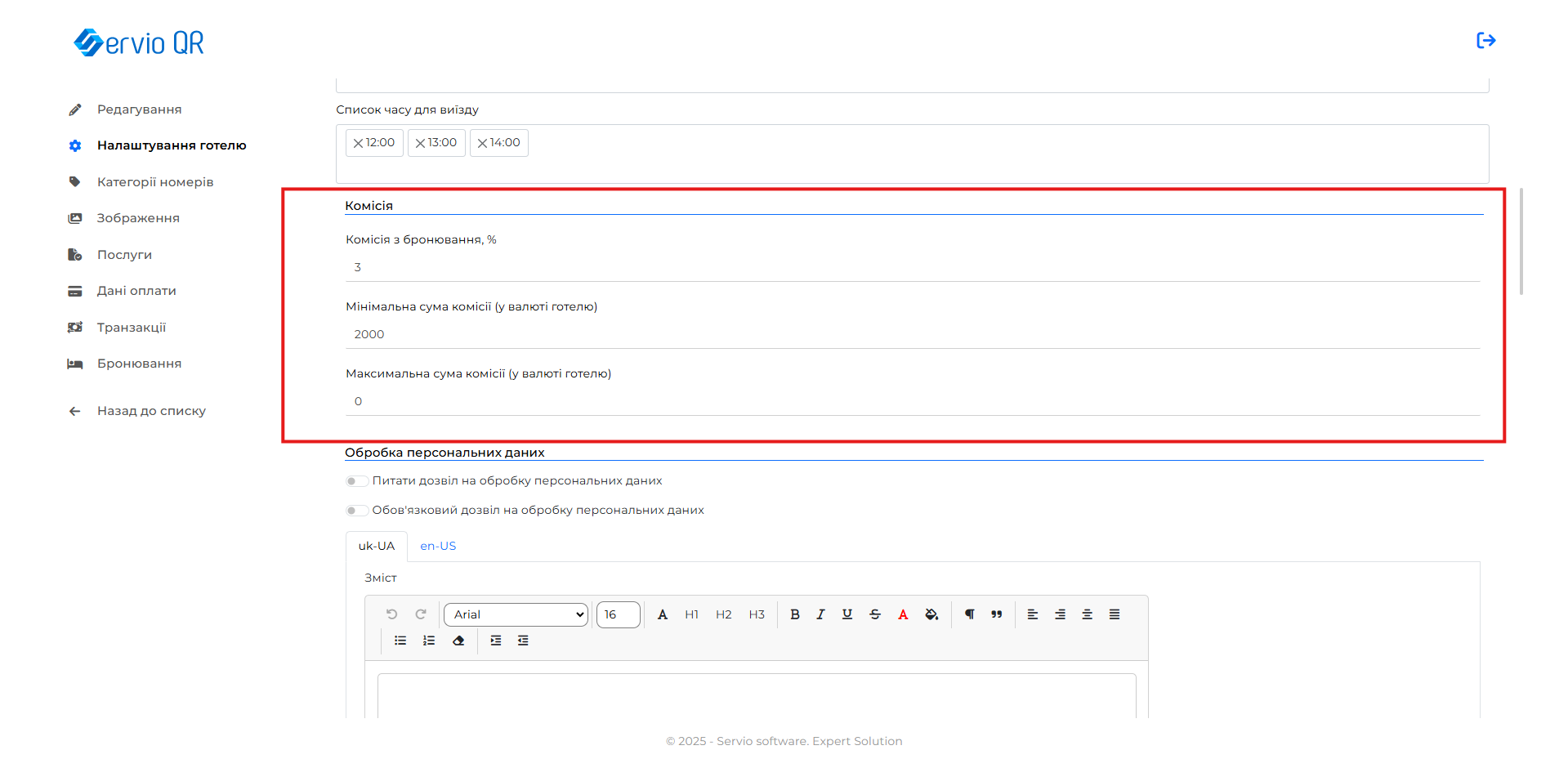Pick the red font color button
The height and width of the screenshot is (759, 1568).
(x=903, y=614)
